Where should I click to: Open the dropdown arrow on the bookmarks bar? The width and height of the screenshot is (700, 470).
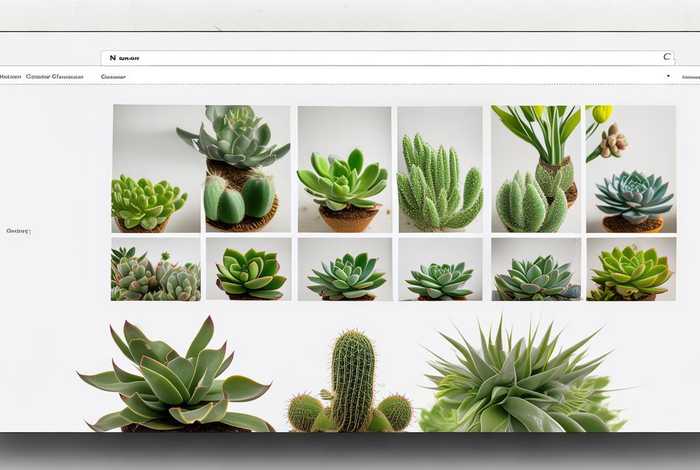pos(667,76)
